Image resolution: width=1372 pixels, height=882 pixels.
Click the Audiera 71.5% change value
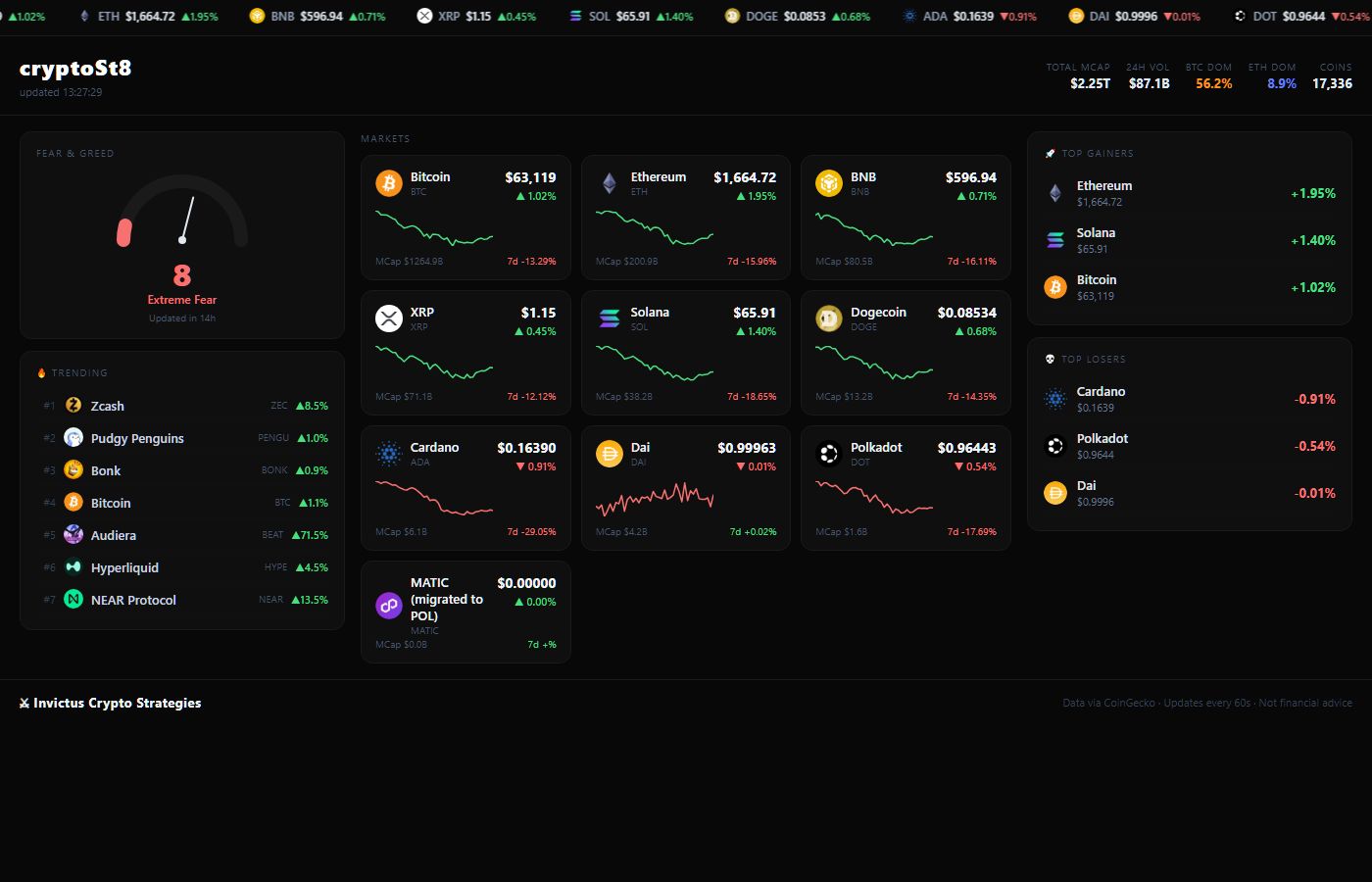[310, 535]
